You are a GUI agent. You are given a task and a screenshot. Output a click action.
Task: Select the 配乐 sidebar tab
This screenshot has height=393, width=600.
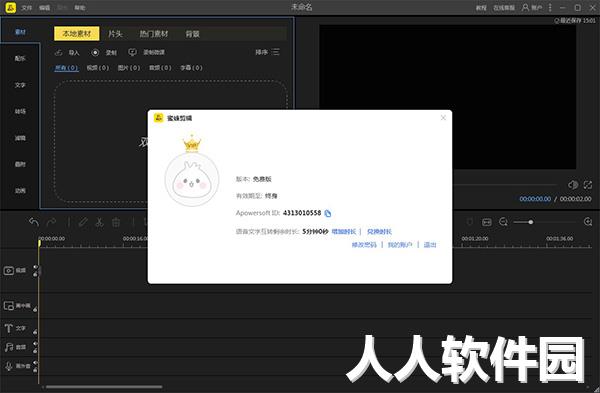(x=20, y=58)
